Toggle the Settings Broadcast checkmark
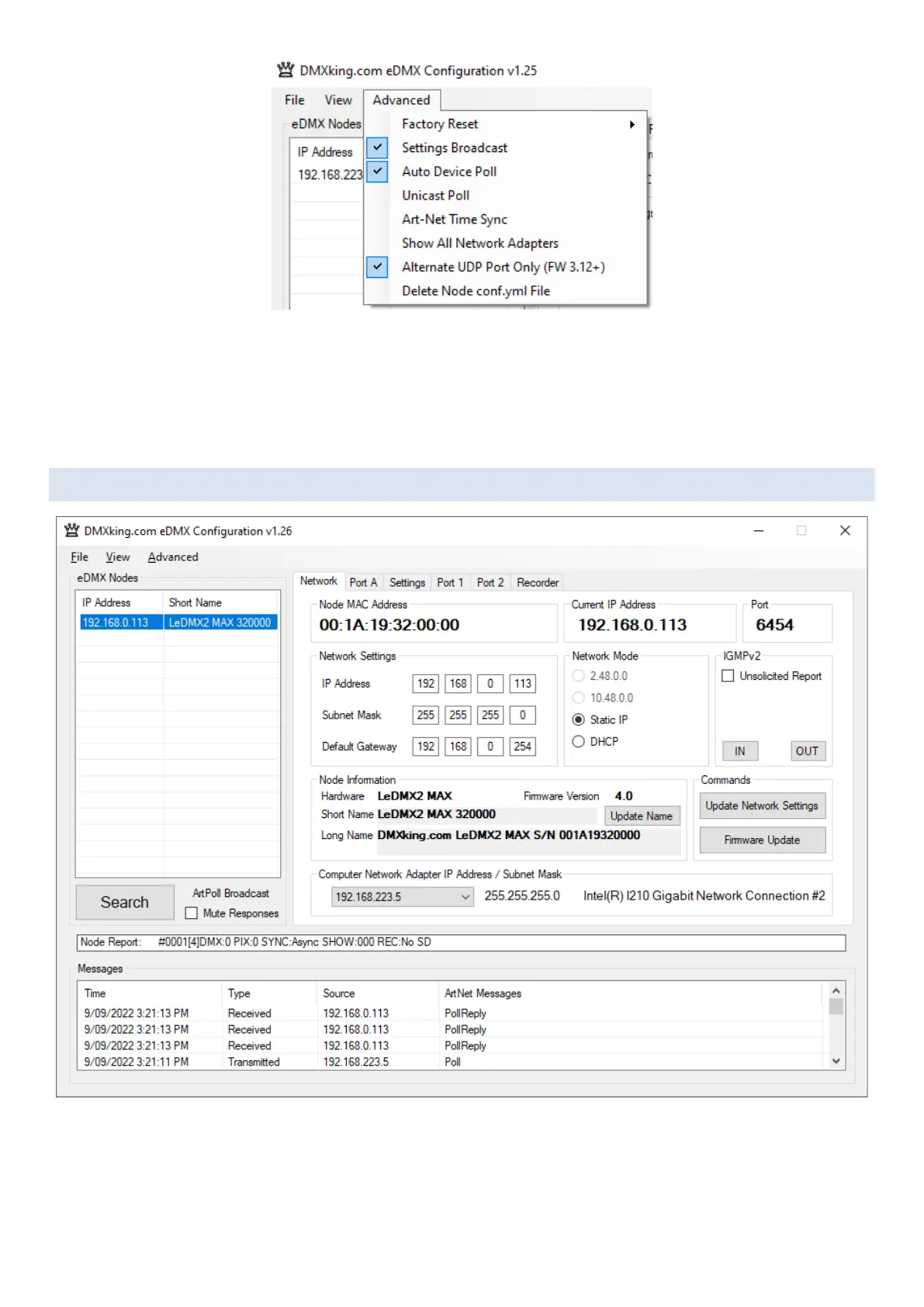The width and height of the screenshot is (924, 1307). point(377,147)
